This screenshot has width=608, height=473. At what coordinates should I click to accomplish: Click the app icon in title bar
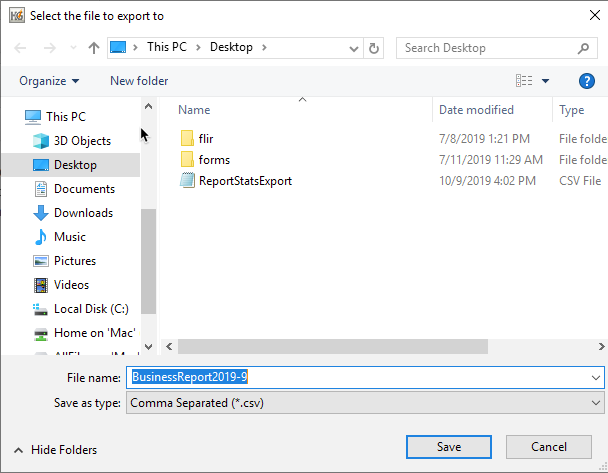(x=17, y=16)
